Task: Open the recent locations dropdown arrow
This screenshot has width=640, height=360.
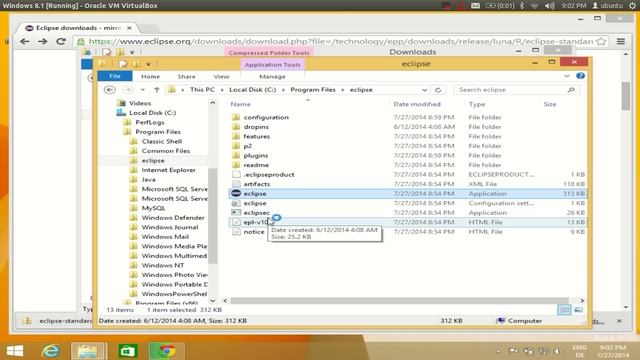Action: (x=142, y=90)
